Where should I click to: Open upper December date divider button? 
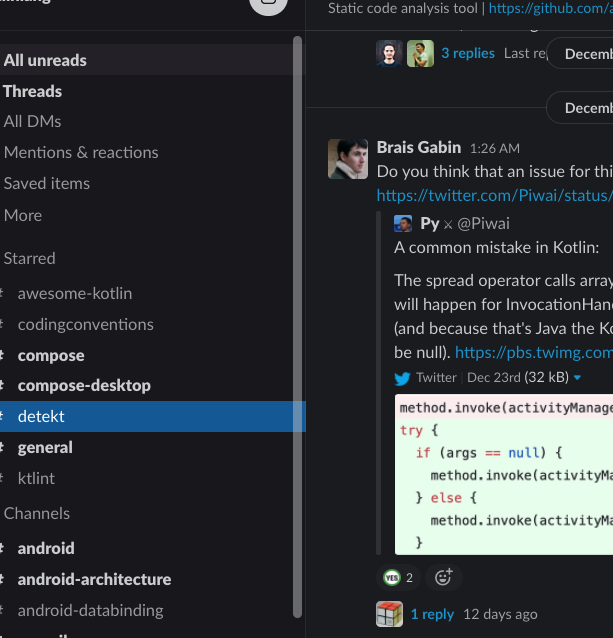point(580,54)
